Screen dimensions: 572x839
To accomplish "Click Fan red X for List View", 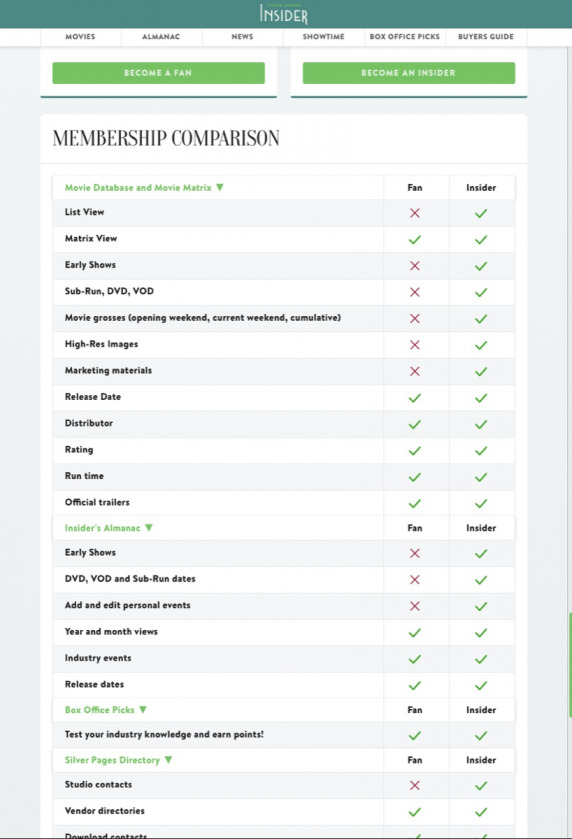I will point(415,213).
